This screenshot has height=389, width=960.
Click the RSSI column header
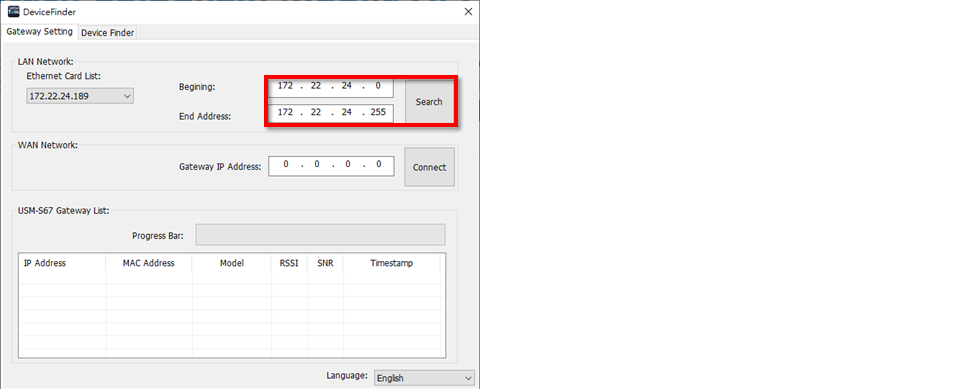[x=290, y=263]
